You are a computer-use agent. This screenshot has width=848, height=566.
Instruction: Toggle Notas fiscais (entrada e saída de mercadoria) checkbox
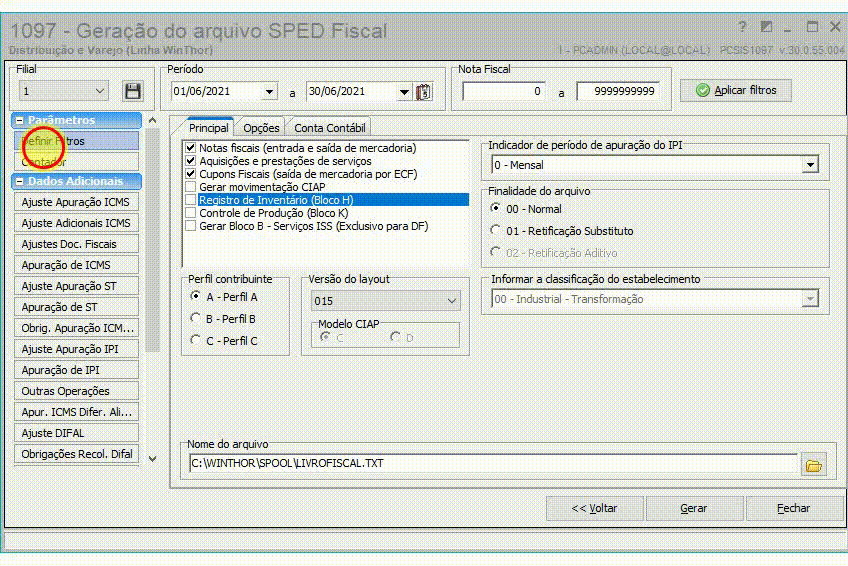[x=190, y=148]
